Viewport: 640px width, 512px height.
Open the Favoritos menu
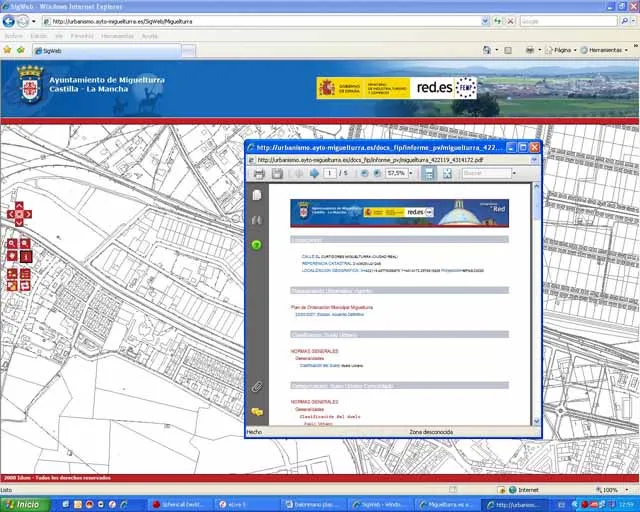pos(82,36)
